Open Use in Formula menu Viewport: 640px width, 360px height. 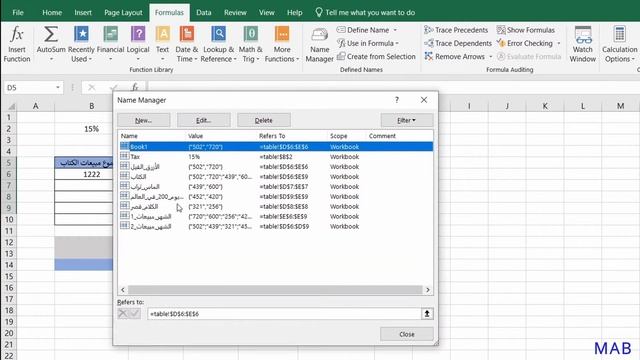tap(368, 43)
